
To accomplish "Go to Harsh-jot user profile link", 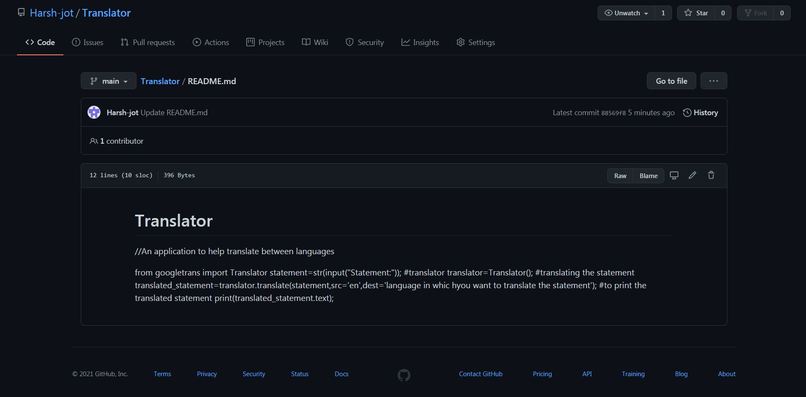I will tap(51, 13).
